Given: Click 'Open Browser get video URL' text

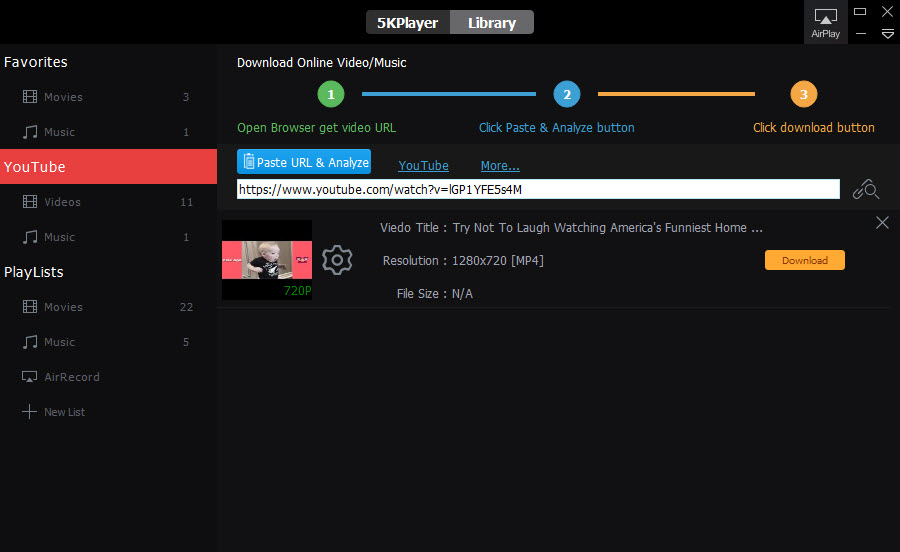Looking at the screenshot, I should click(x=316, y=127).
